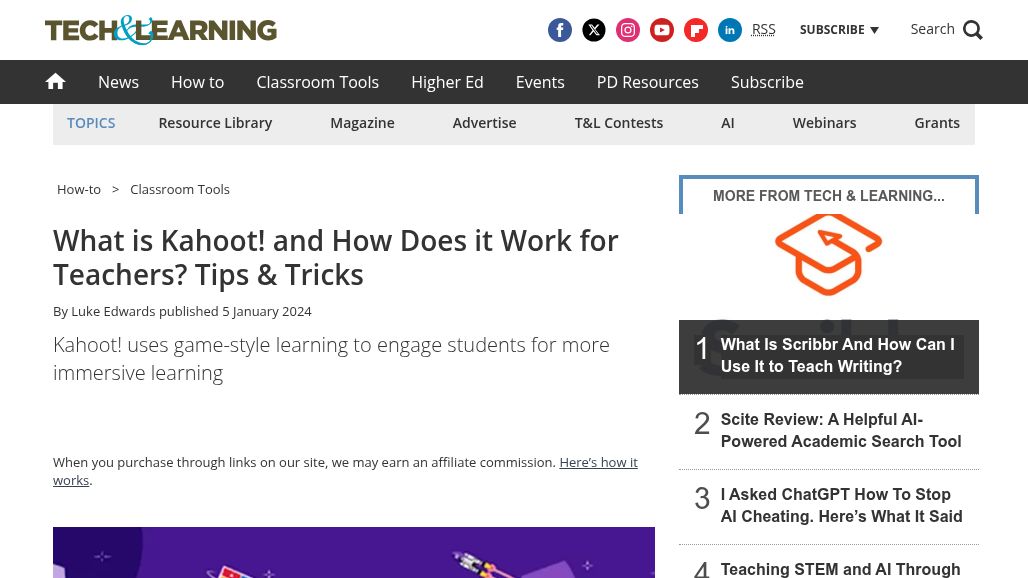Image resolution: width=1028 pixels, height=578 pixels.
Task: Click the Classroom Tools breadcrumb link
Action: 180,189
